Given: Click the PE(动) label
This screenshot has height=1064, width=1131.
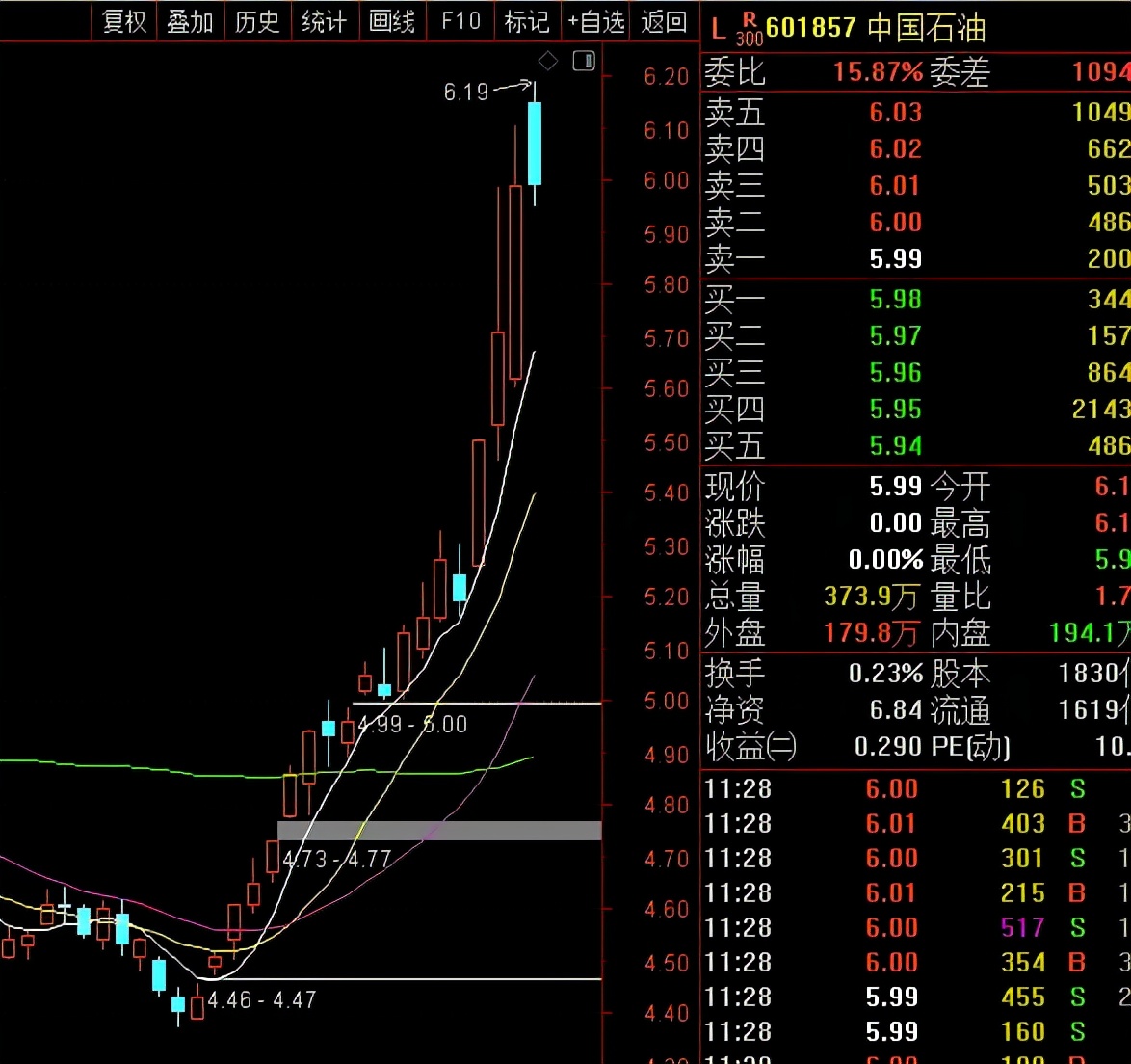Looking at the screenshot, I should pos(970,747).
